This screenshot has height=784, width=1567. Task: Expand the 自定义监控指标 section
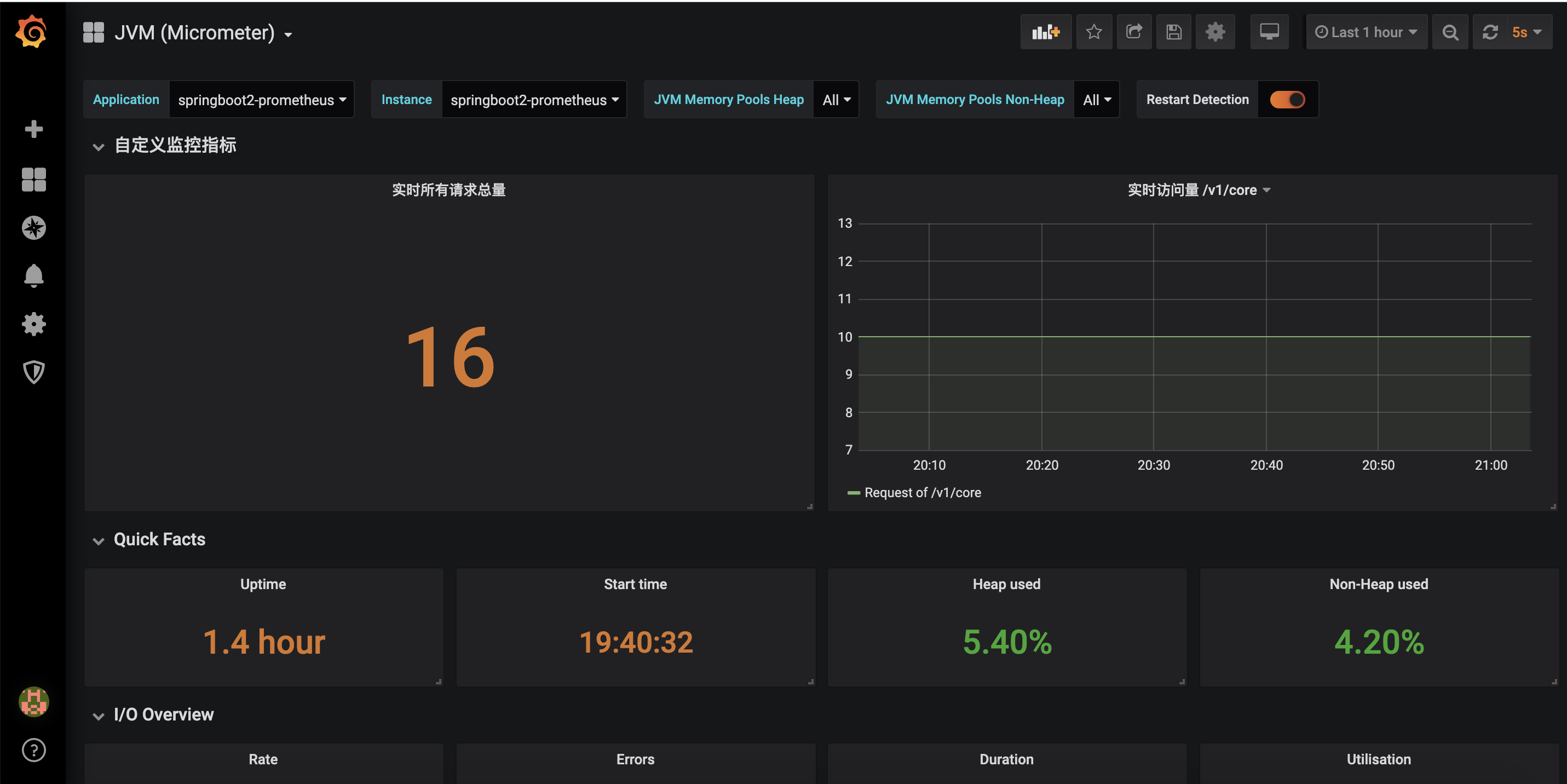97,147
